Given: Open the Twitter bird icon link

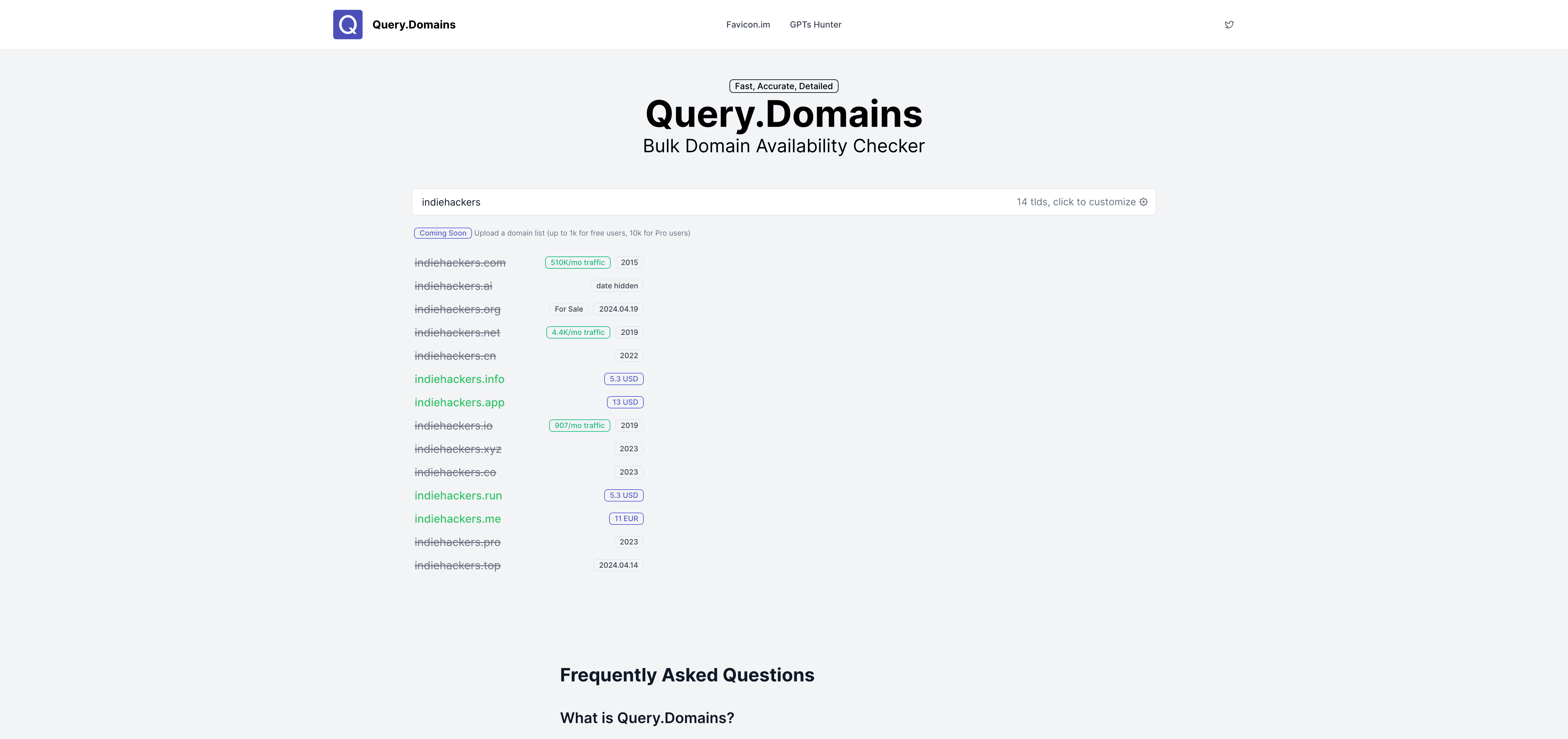Looking at the screenshot, I should (x=1229, y=24).
